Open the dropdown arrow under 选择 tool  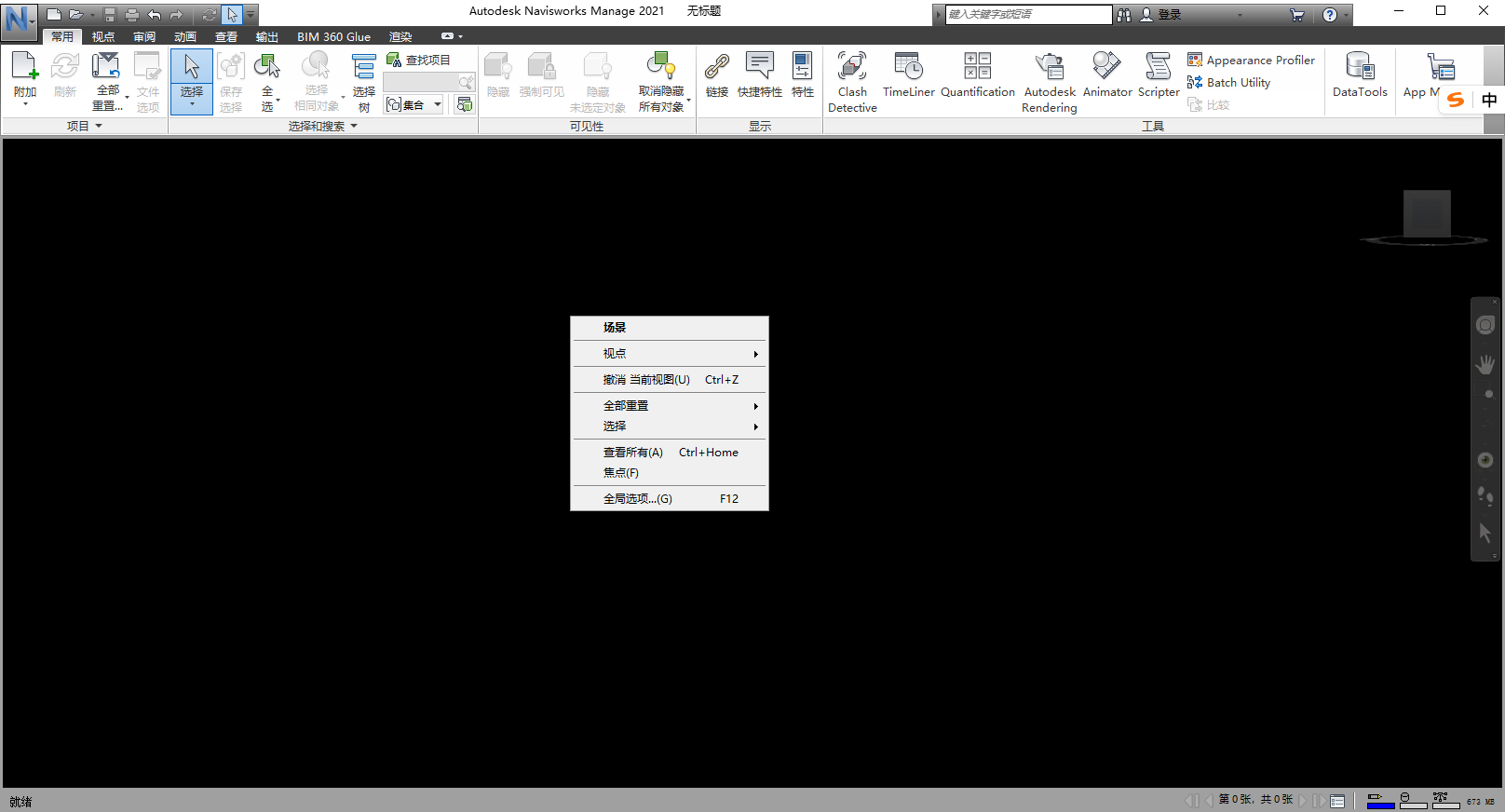(192, 103)
